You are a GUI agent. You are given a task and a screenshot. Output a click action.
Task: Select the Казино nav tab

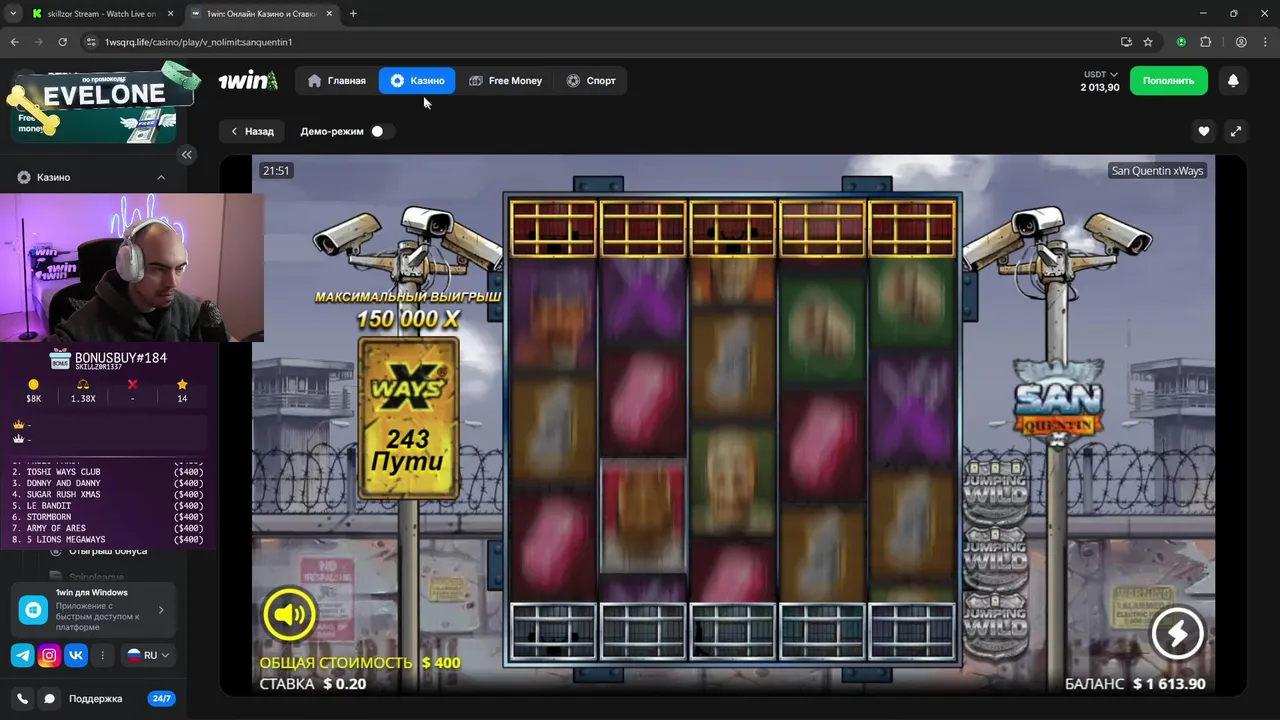417,81
